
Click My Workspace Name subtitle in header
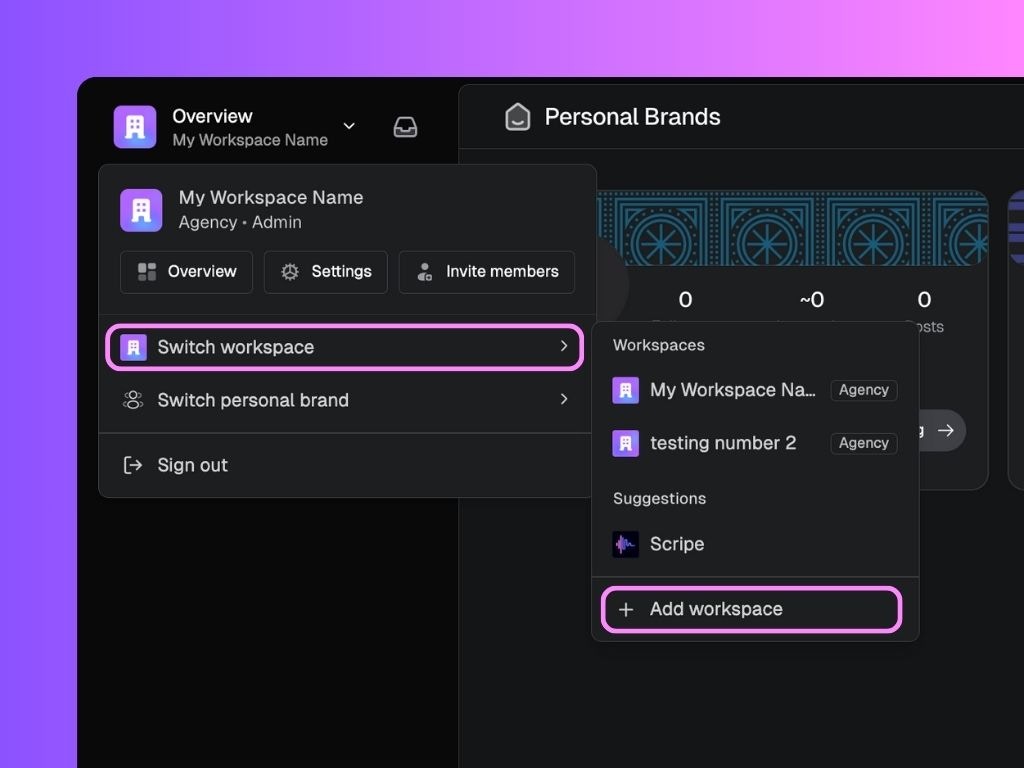point(250,140)
